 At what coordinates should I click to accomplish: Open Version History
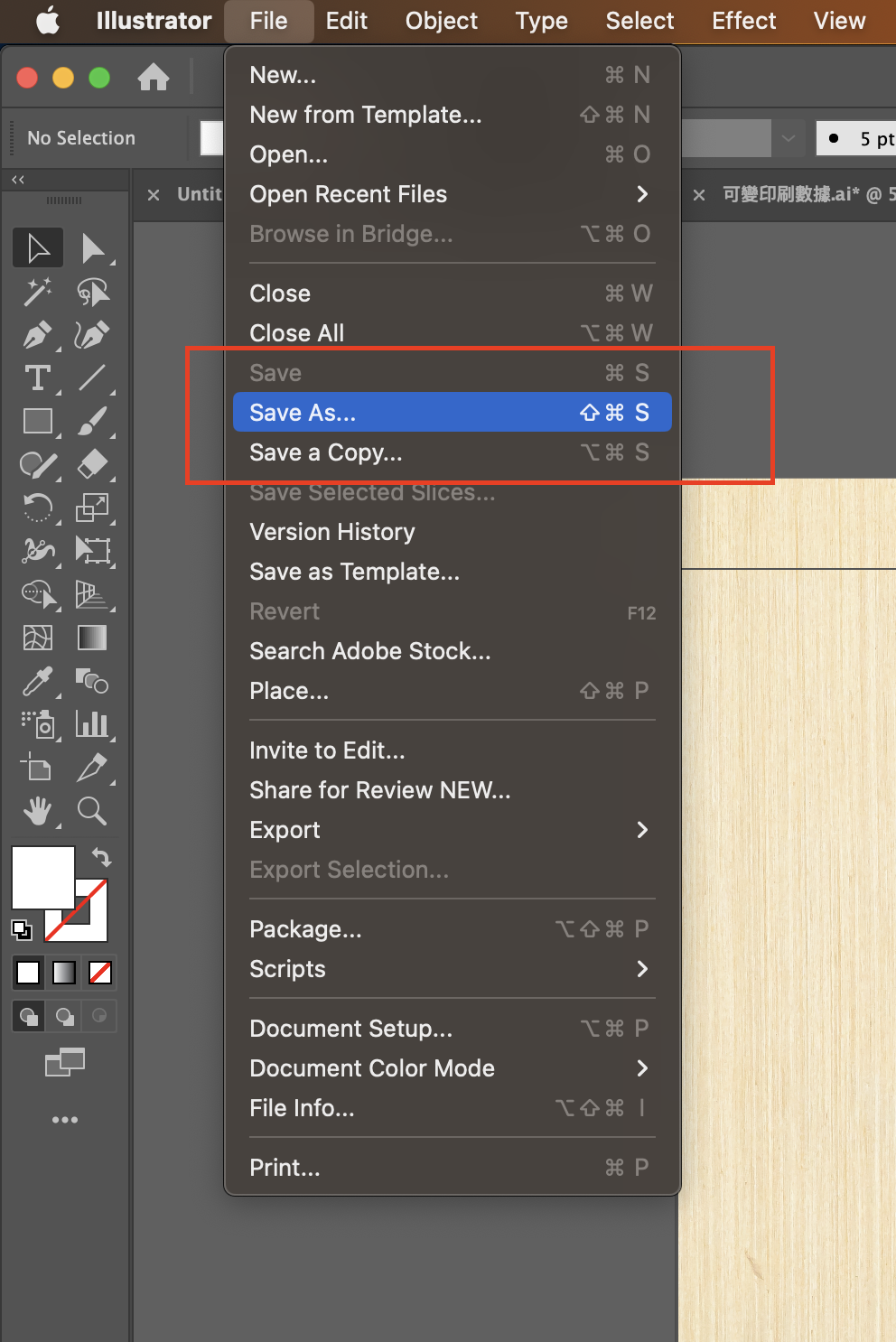pyautogui.click(x=452, y=532)
